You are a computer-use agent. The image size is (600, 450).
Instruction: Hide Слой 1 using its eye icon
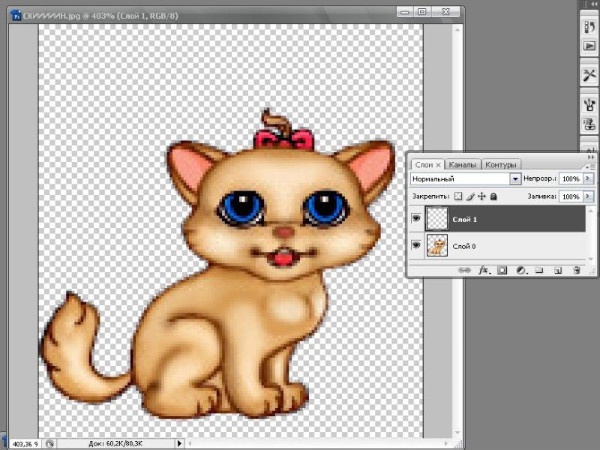(415, 217)
